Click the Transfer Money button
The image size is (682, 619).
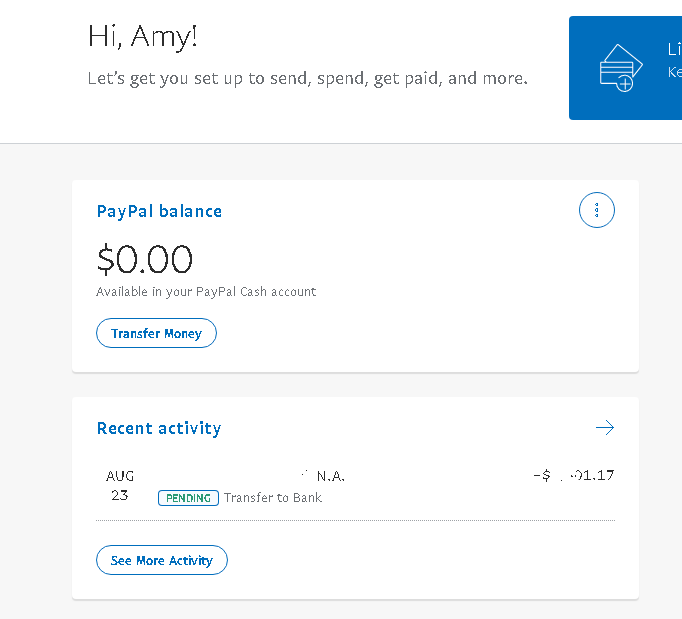tap(156, 333)
